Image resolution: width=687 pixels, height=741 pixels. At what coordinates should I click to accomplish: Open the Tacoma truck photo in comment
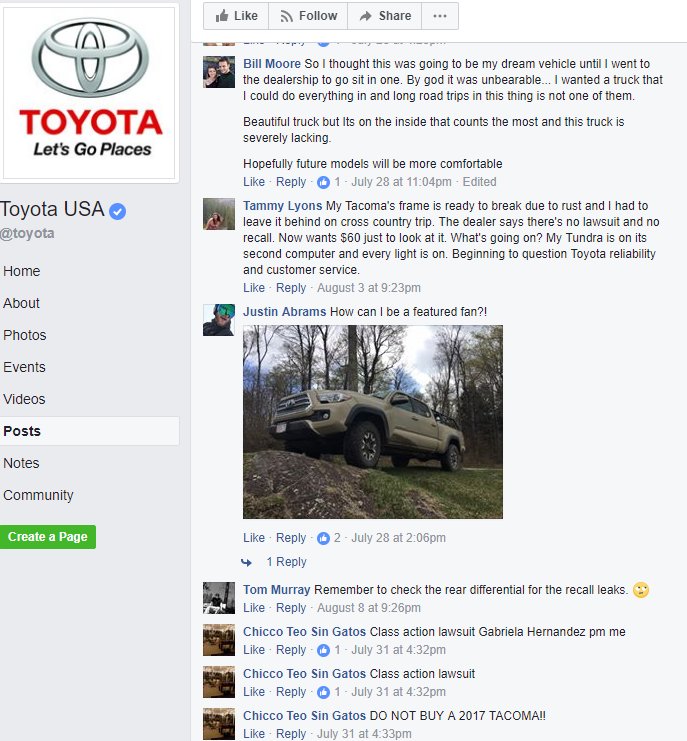(373, 422)
